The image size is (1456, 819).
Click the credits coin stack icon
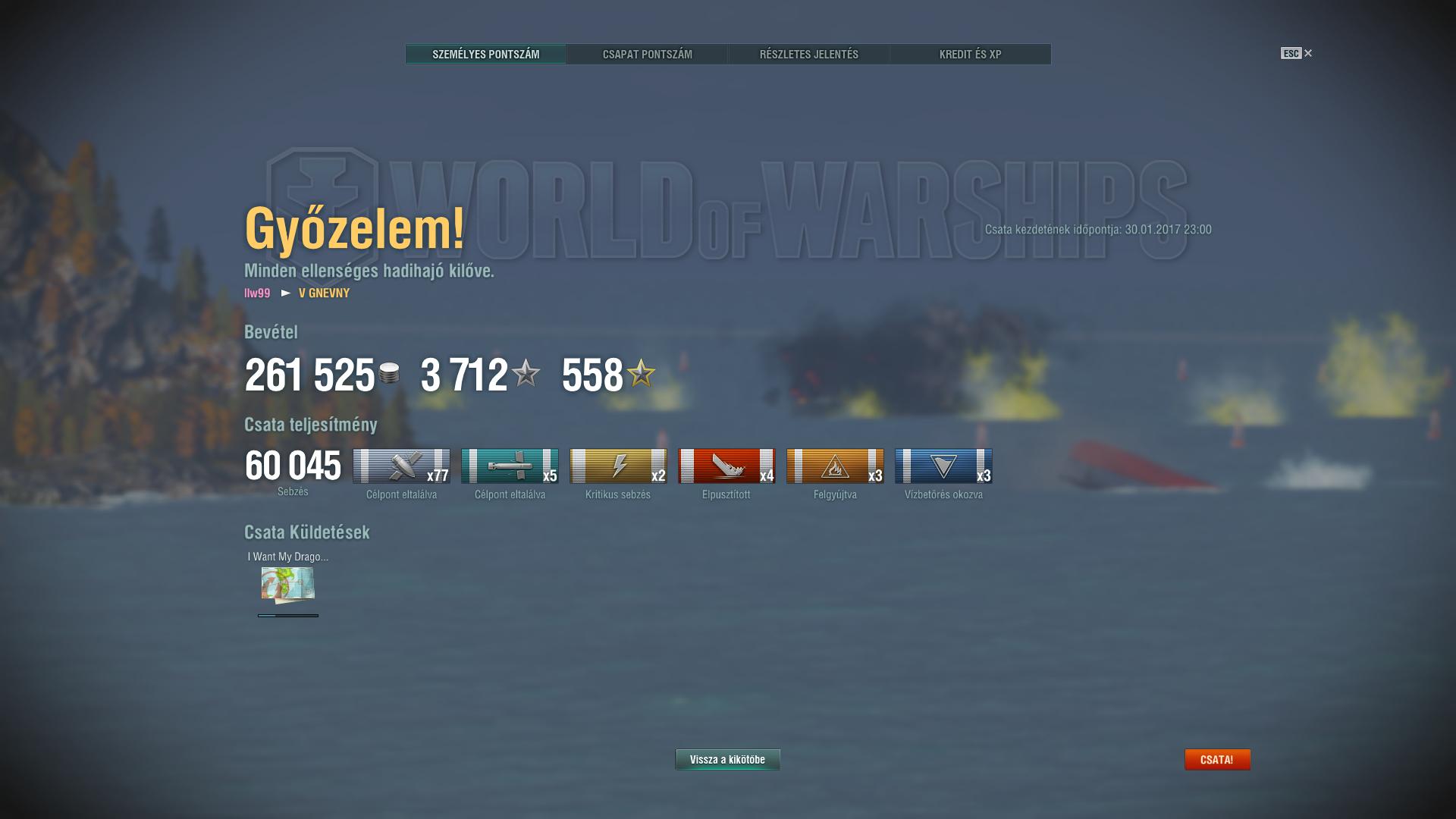point(389,373)
